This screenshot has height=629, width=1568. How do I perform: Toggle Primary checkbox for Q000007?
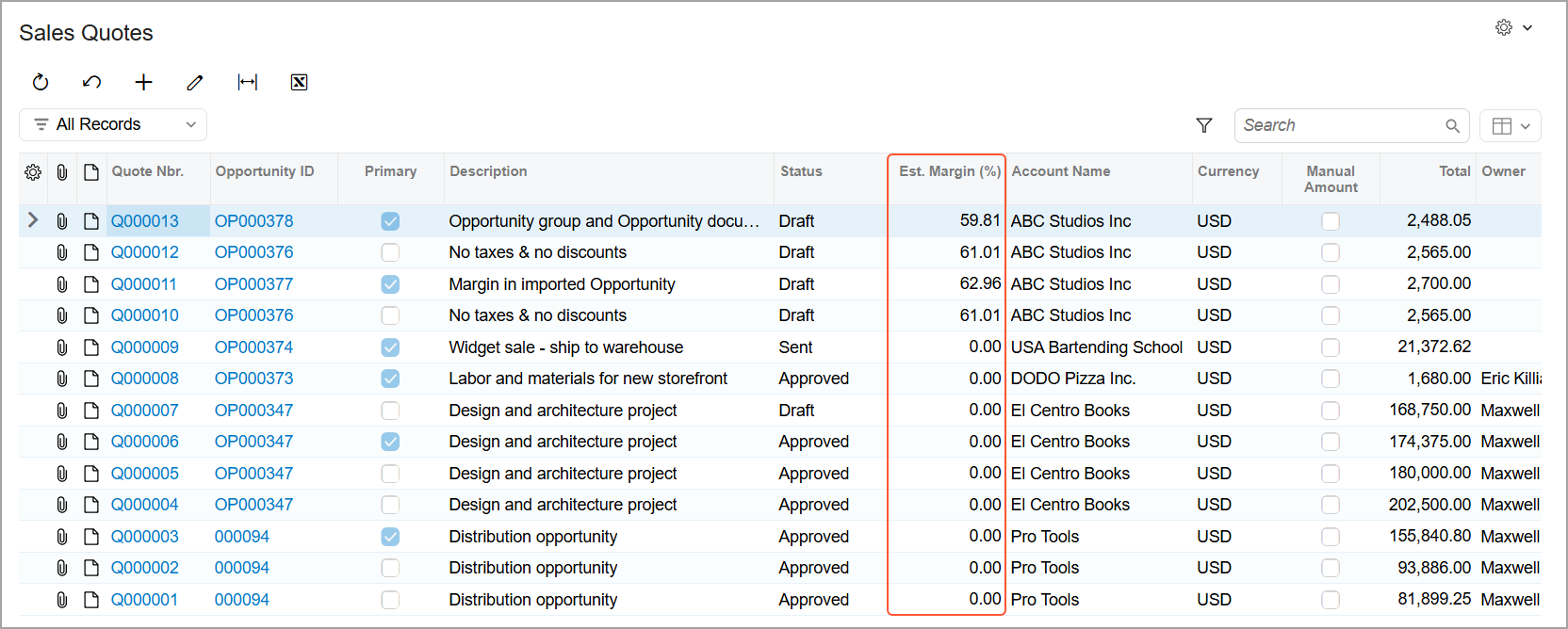[390, 411]
